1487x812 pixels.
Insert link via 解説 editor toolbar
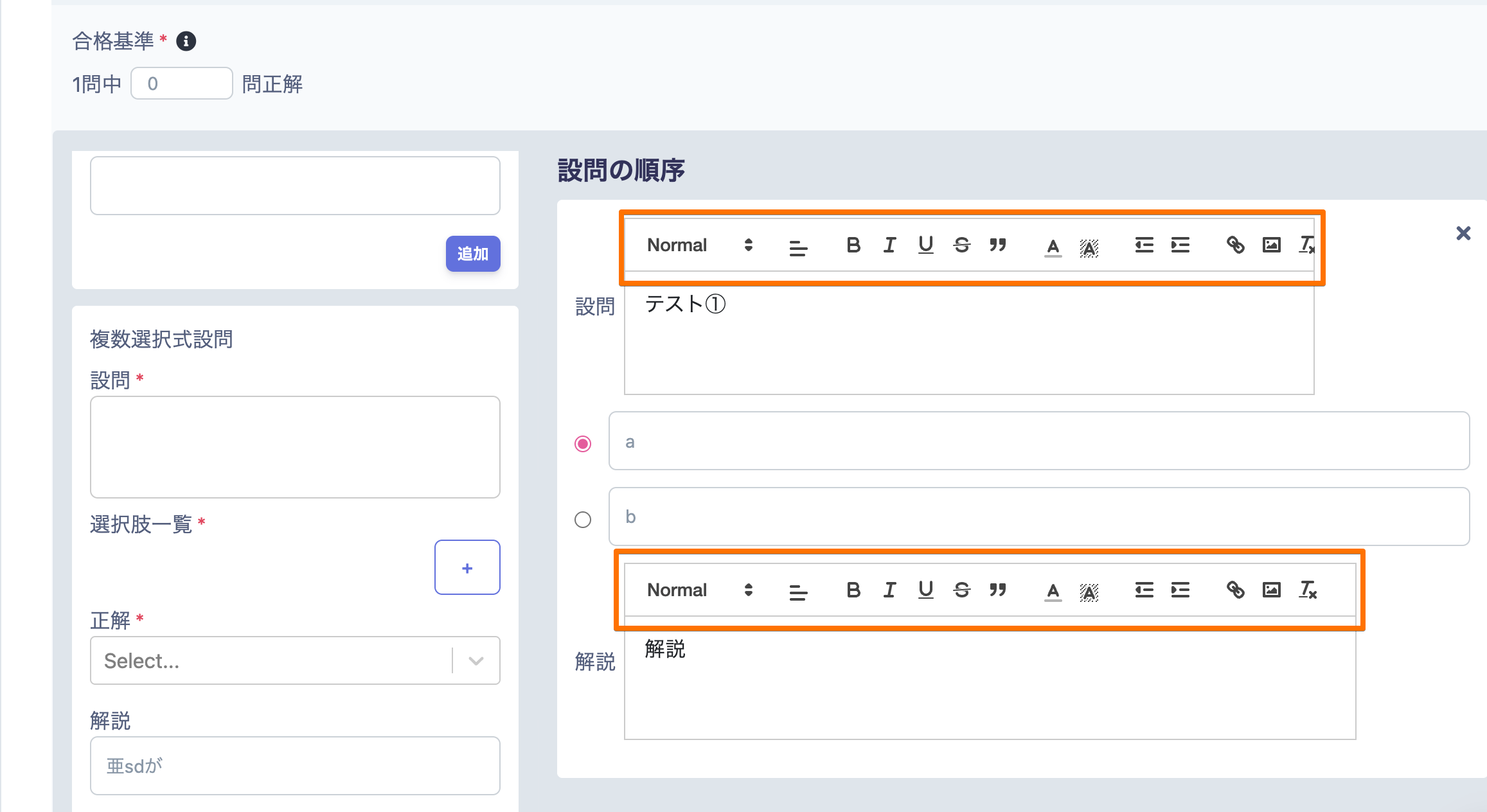click(x=1235, y=590)
